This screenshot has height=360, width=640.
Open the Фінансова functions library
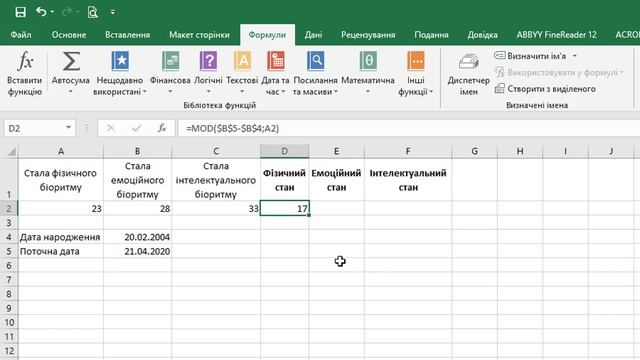coord(170,73)
